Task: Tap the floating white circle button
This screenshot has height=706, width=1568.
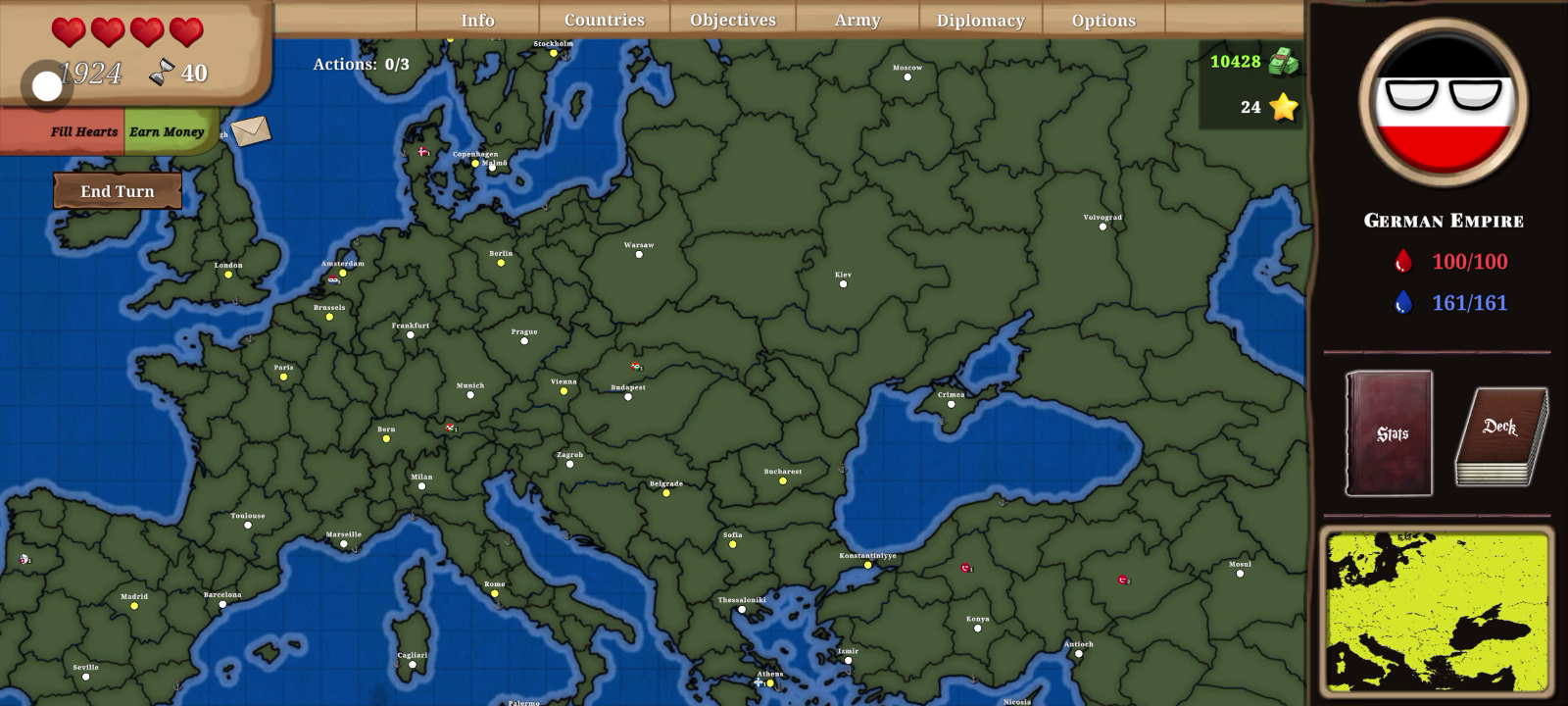Action: [x=46, y=86]
